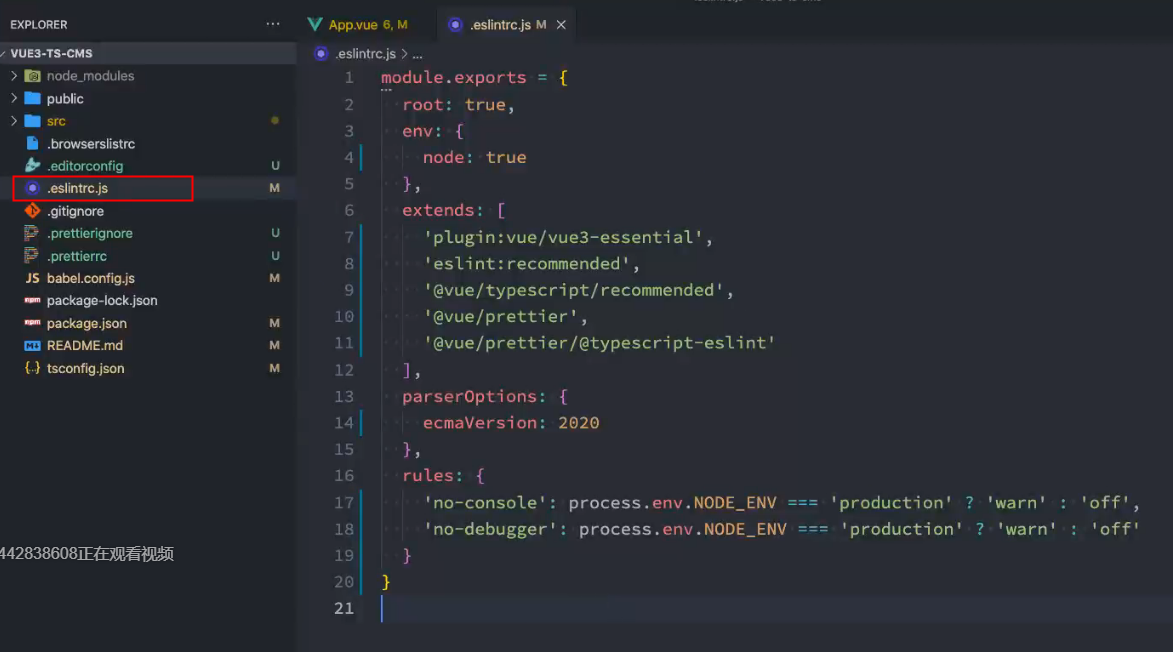The height and width of the screenshot is (652, 1173).
Task: Click line number 1 in the gutter
Action: pyautogui.click(x=349, y=78)
